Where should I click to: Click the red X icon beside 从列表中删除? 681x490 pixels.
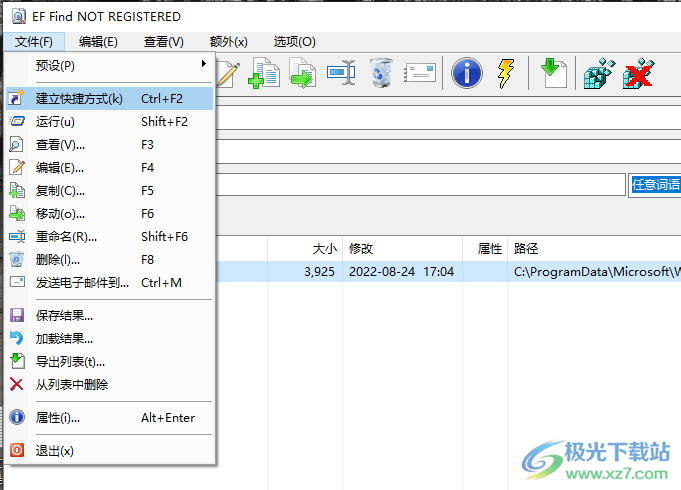[x=17, y=384]
